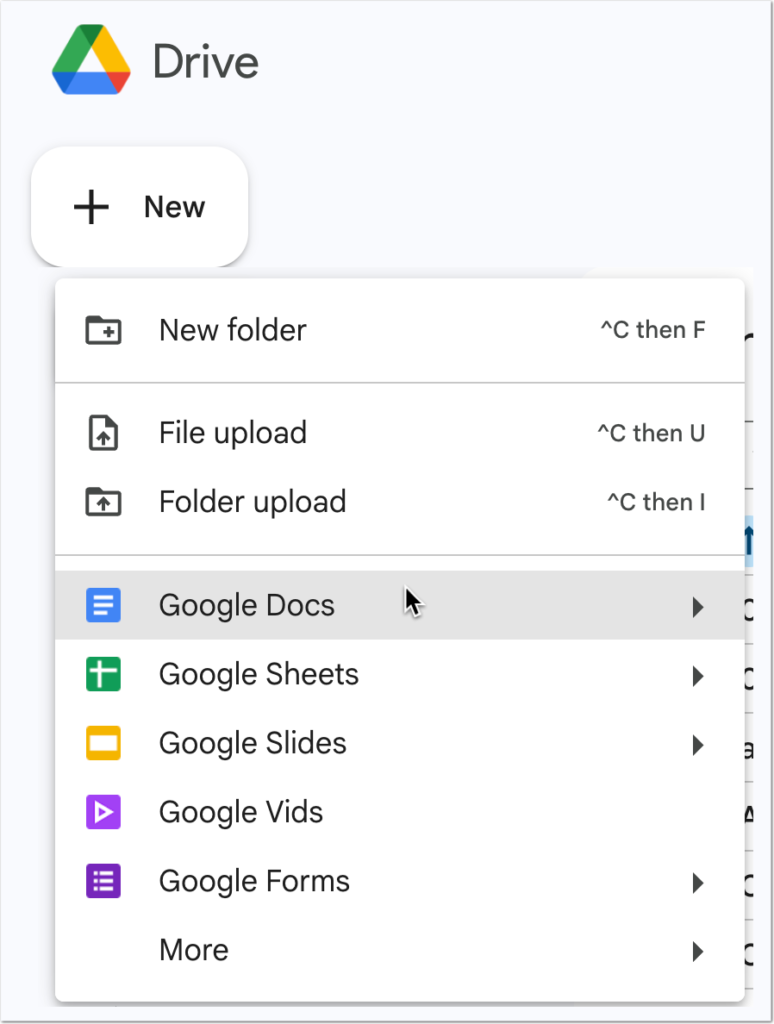Click the blue Google Docs icon
The image size is (774, 1024).
coord(103,606)
